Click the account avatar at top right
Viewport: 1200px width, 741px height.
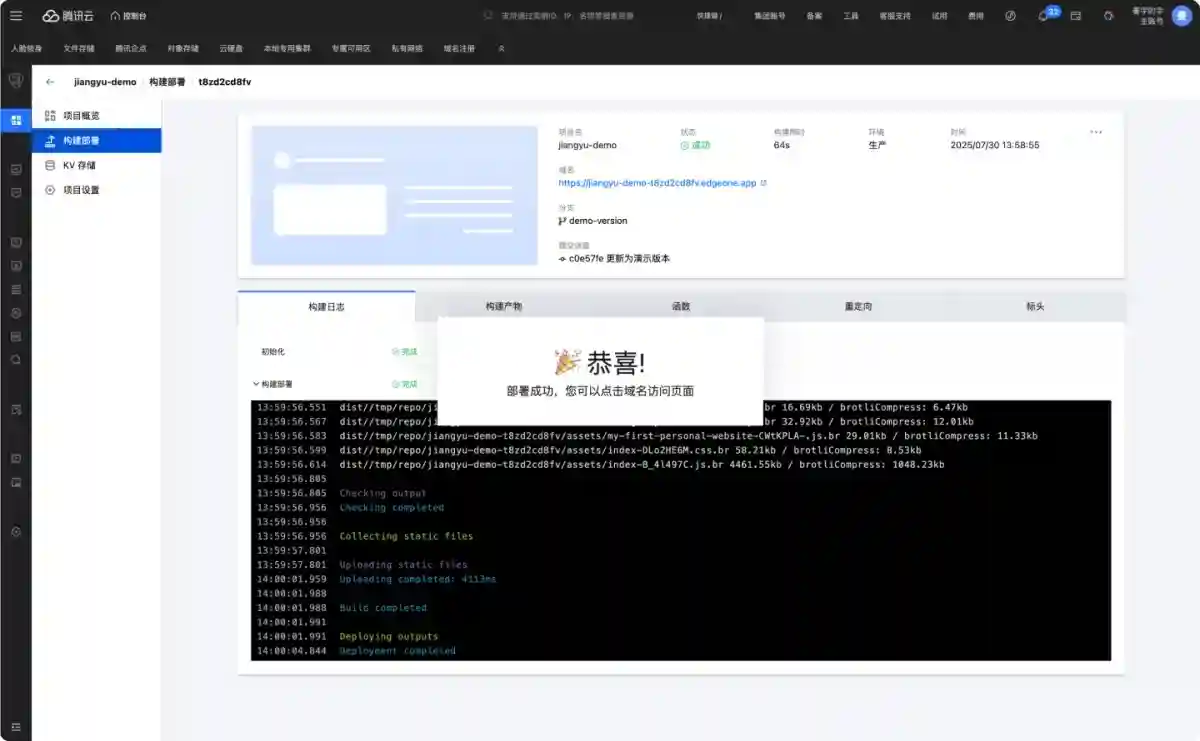pos(1181,16)
